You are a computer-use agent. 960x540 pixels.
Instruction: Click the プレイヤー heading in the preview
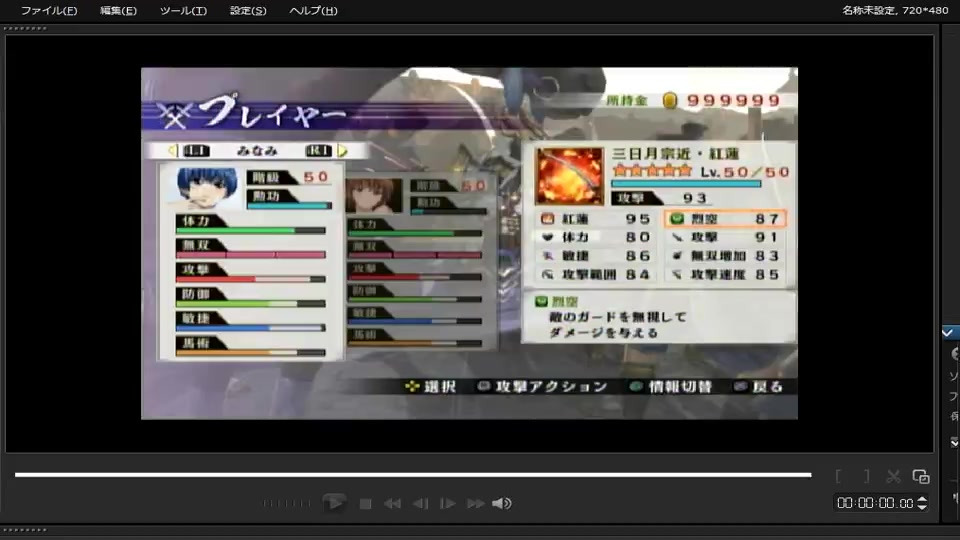(271, 111)
